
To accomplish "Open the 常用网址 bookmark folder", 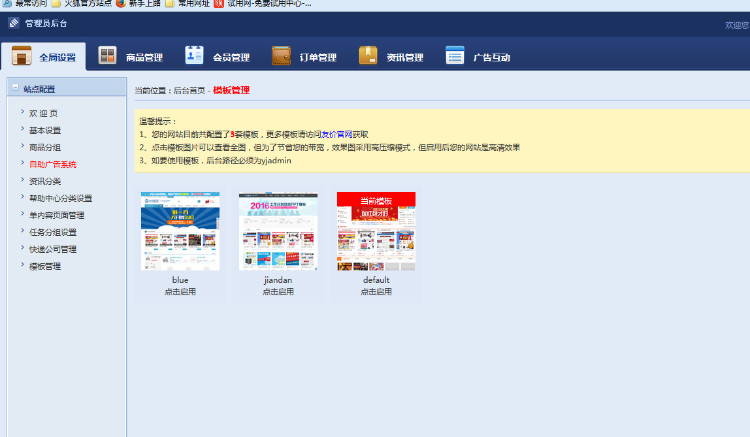I will click(x=188, y=4).
